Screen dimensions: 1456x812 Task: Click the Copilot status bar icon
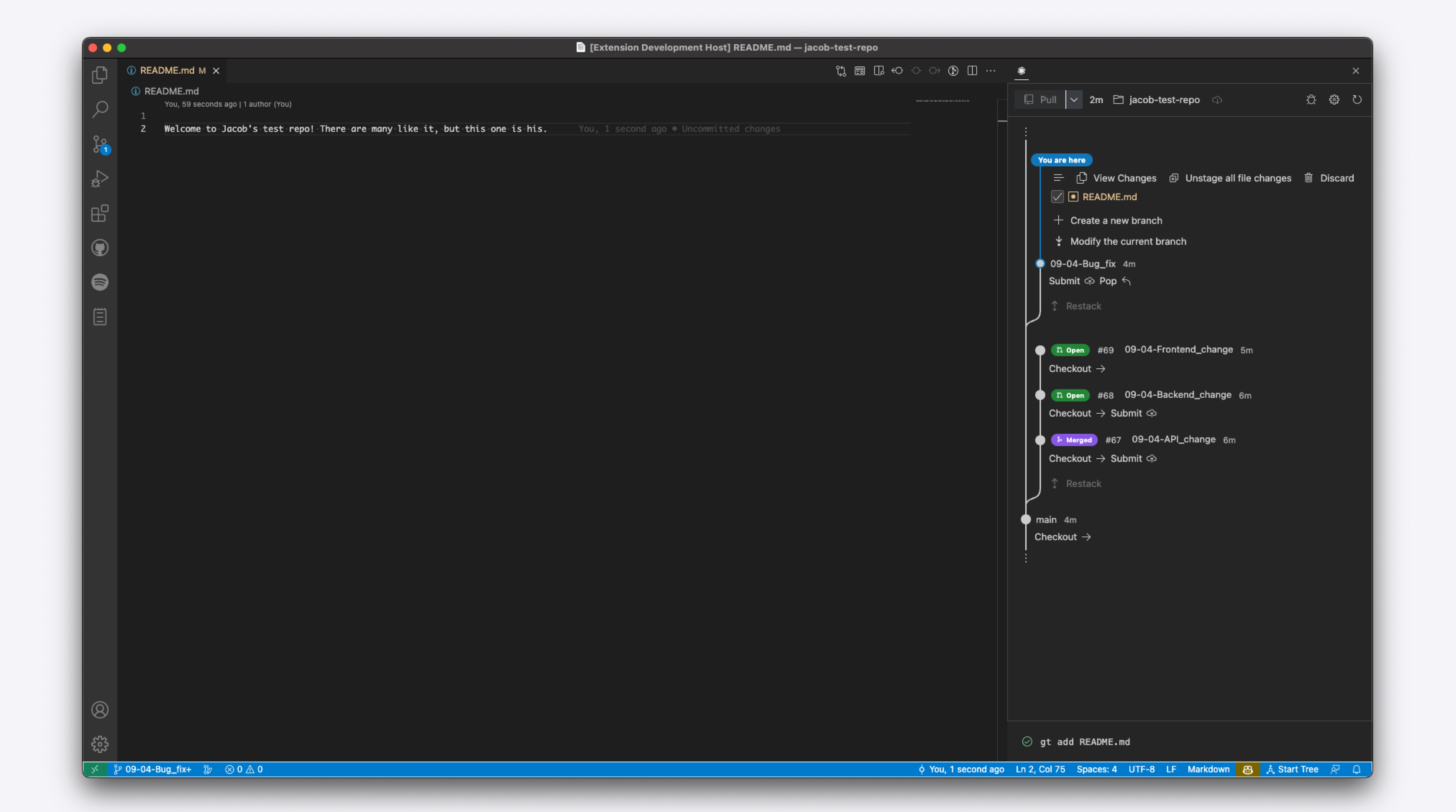(x=1248, y=769)
